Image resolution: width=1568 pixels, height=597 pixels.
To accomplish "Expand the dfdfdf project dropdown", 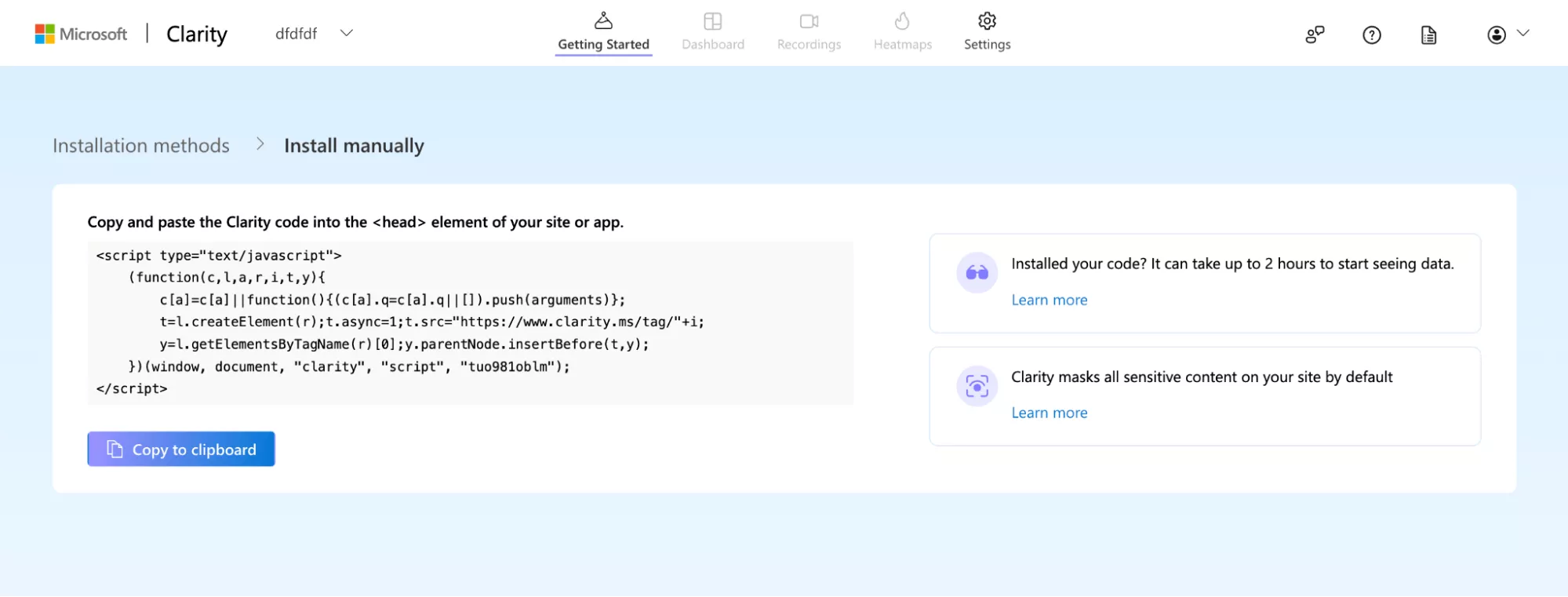I will (346, 33).
